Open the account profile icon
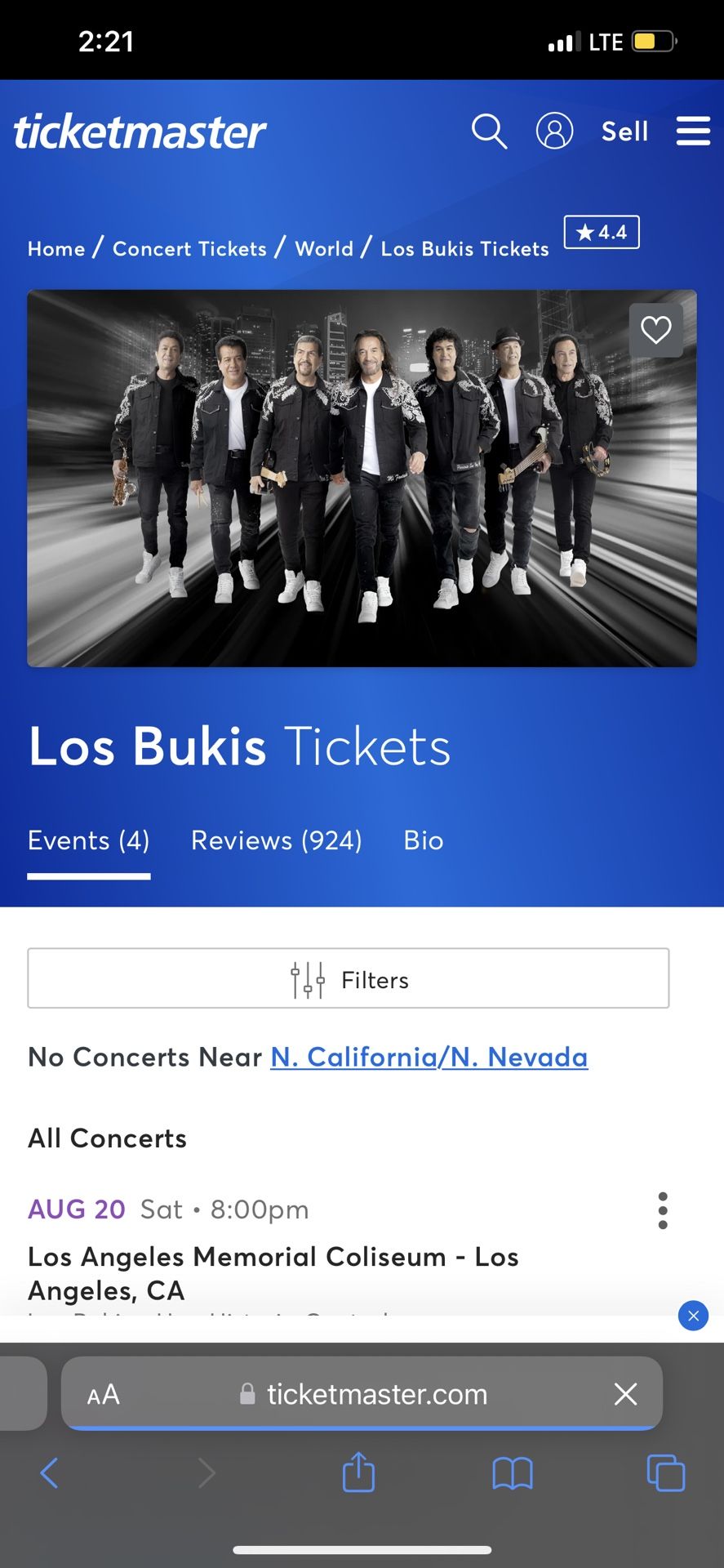Viewport: 724px width, 1568px height. coord(555,131)
